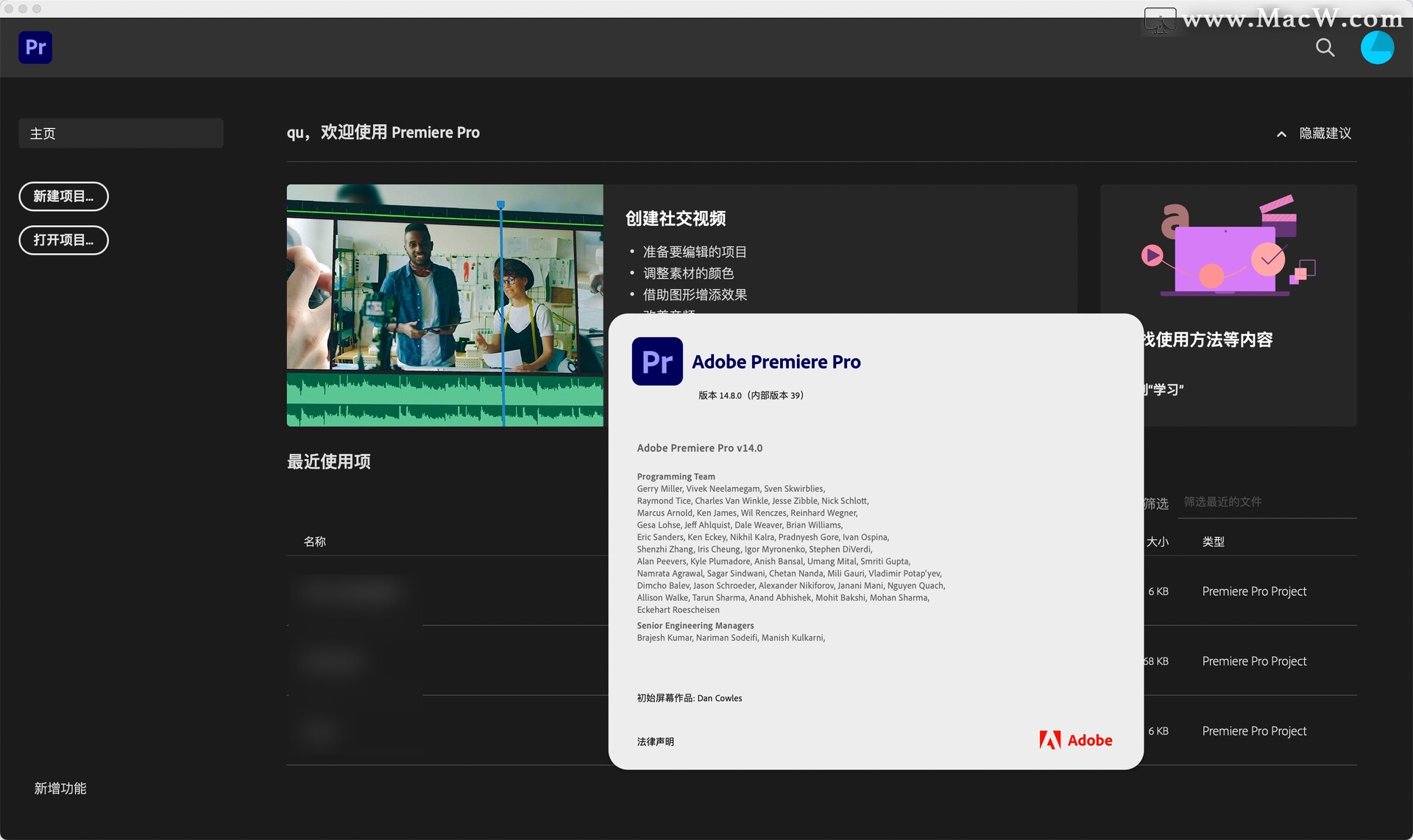Click 隐藏建议 to hide the suggestions

[1325, 133]
